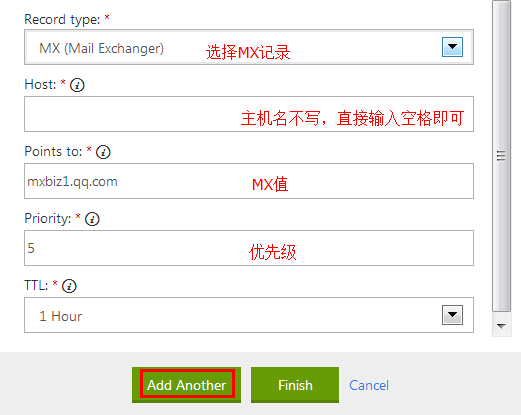521x415 pixels.
Task: Click the Record type label
Action: coord(62,19)
